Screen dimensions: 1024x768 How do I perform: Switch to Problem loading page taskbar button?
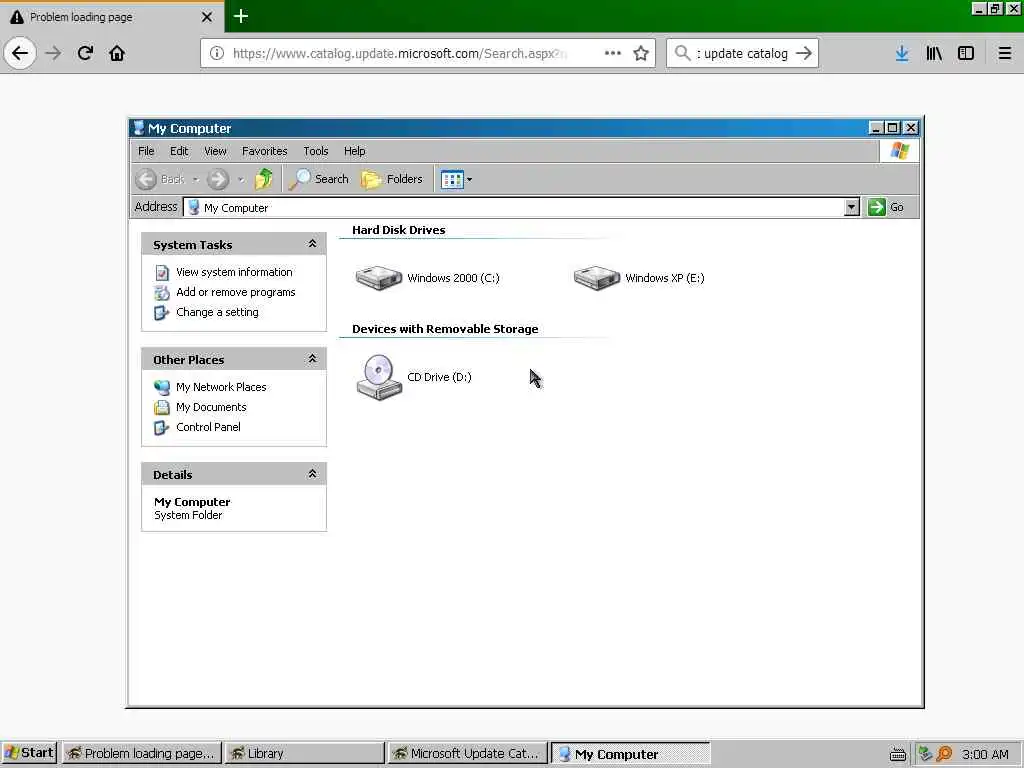click(x=142, y=753)
